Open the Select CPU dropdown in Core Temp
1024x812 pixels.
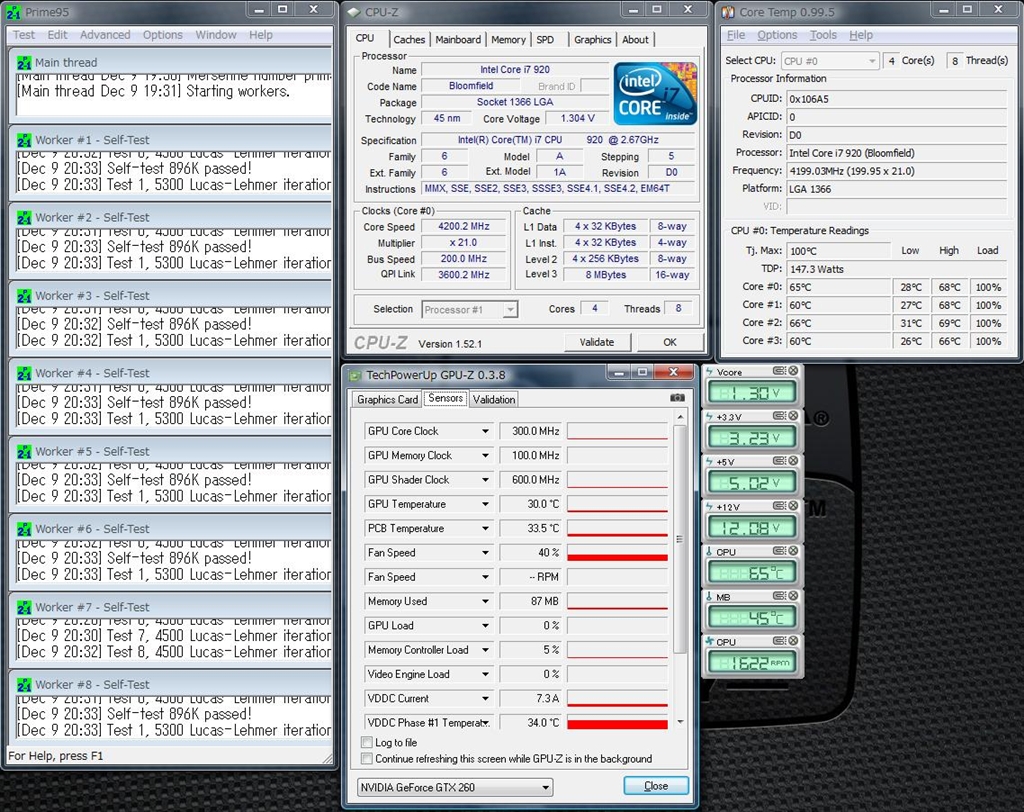[870, 61]
